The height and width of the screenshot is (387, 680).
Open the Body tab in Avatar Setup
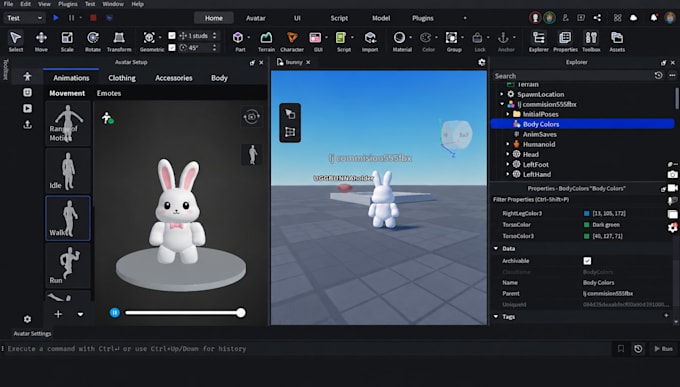click(x=219, y=78)
